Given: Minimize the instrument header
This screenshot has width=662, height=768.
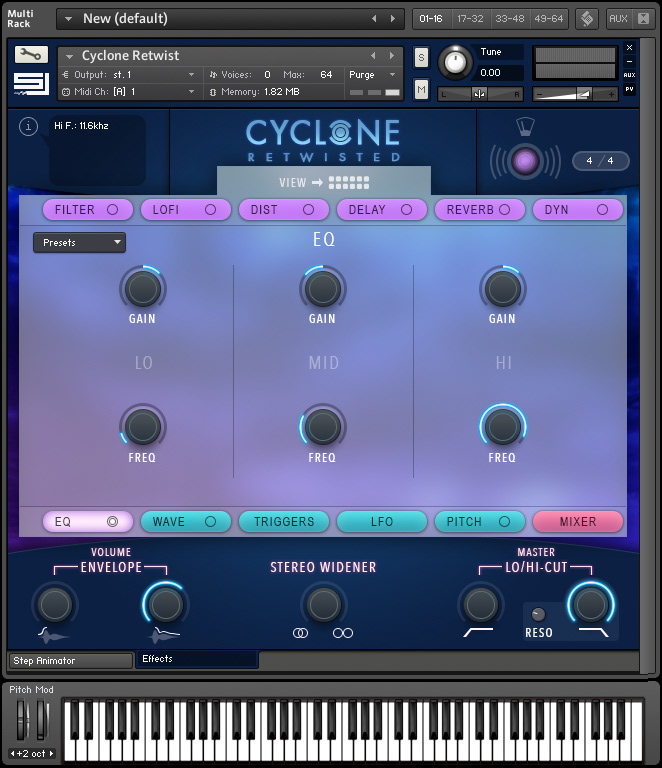Looking at the screenshot, I should (630, 62).
